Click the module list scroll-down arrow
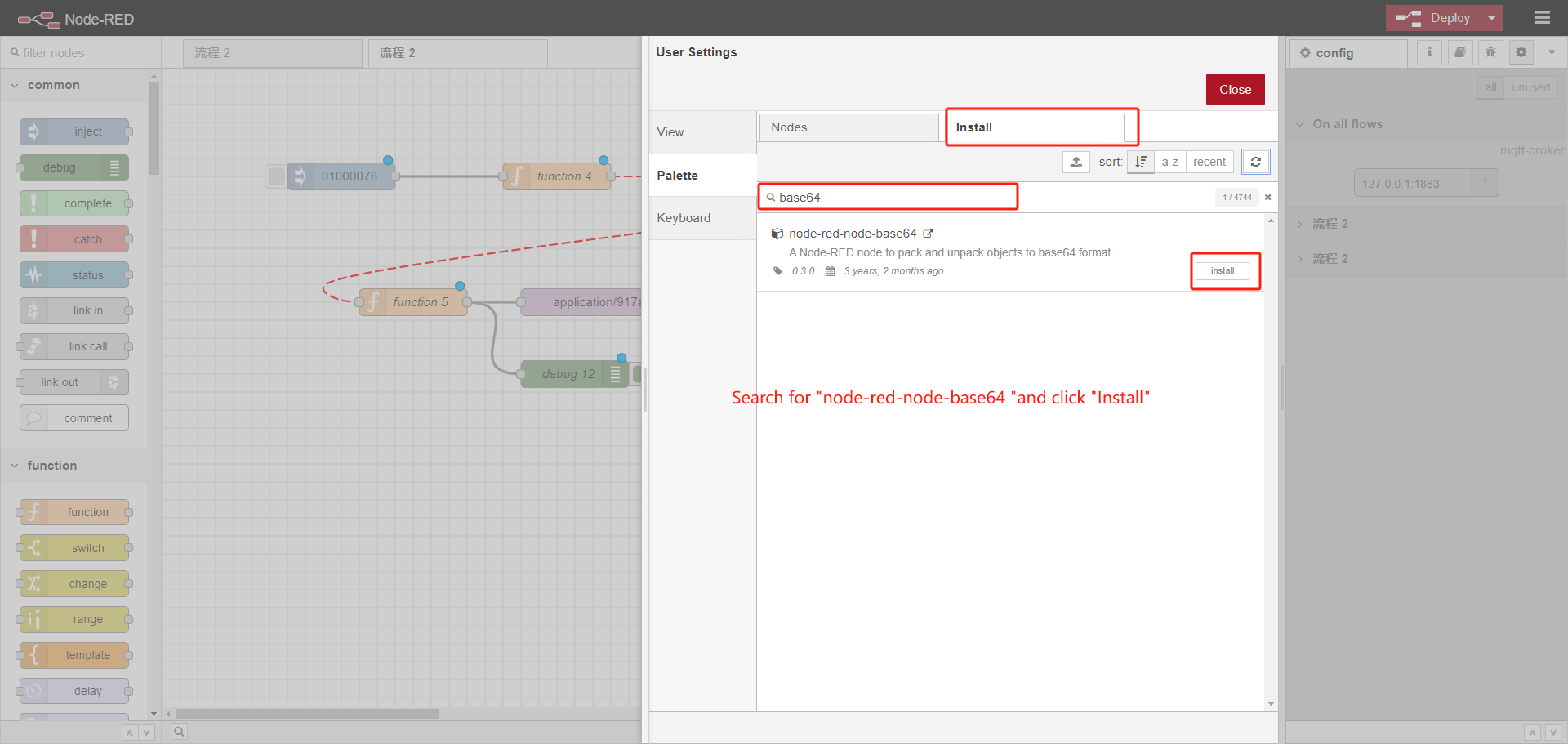The height and width of the screenshot is (744, 1568). click(1271, 704)
